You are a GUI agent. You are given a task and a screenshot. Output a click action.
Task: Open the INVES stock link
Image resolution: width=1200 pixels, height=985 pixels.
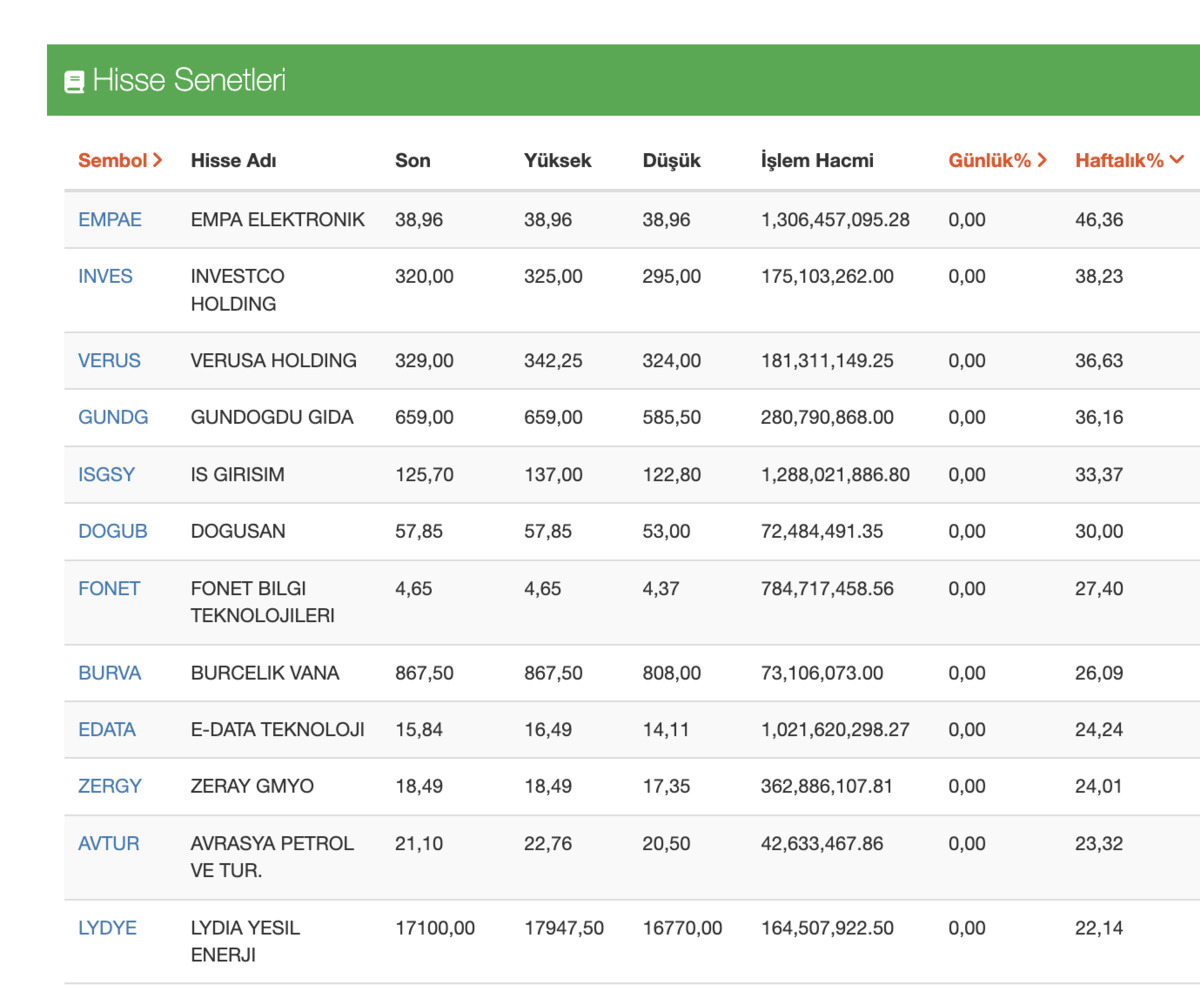105,276
